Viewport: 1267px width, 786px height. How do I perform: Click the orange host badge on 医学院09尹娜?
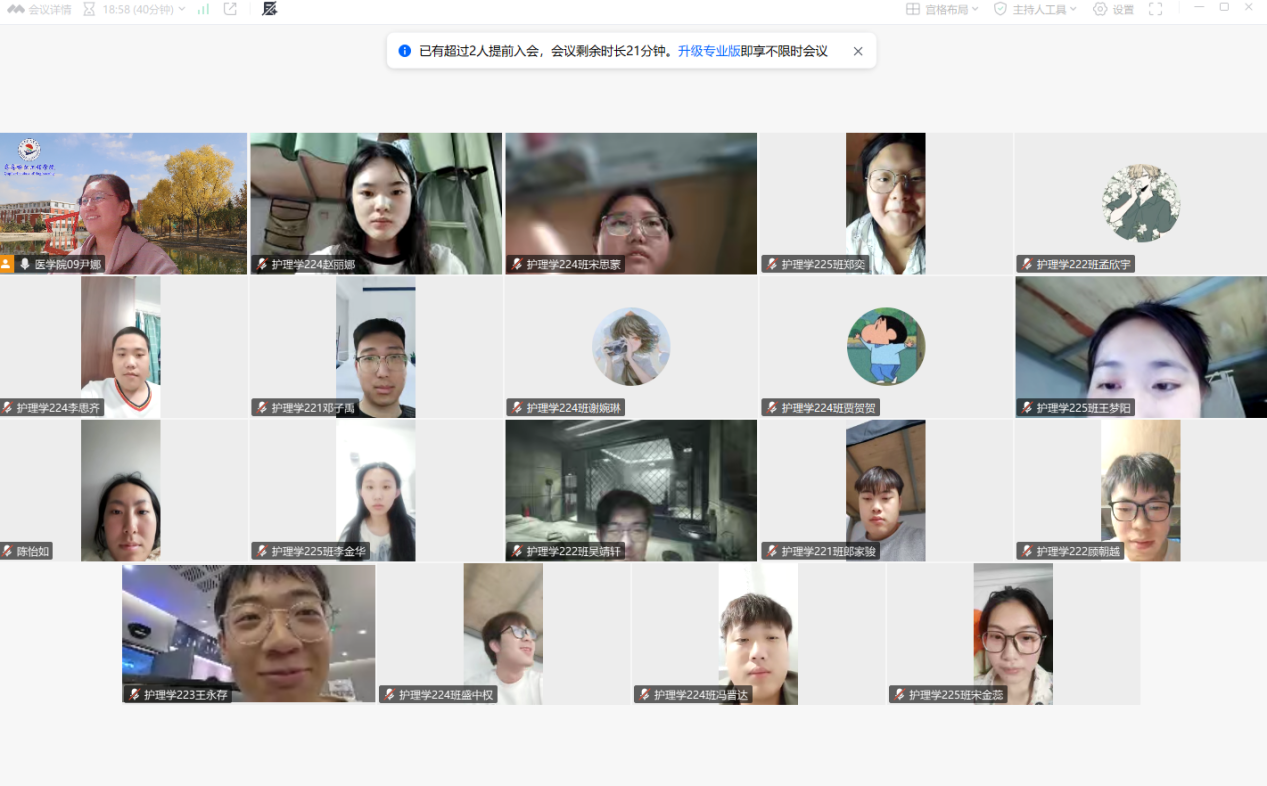pos(7,264)
